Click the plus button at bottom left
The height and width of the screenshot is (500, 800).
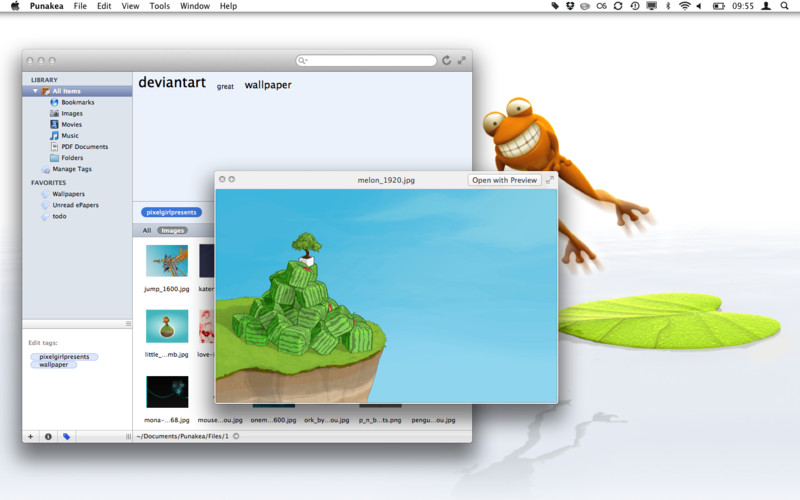pos(30,436)
